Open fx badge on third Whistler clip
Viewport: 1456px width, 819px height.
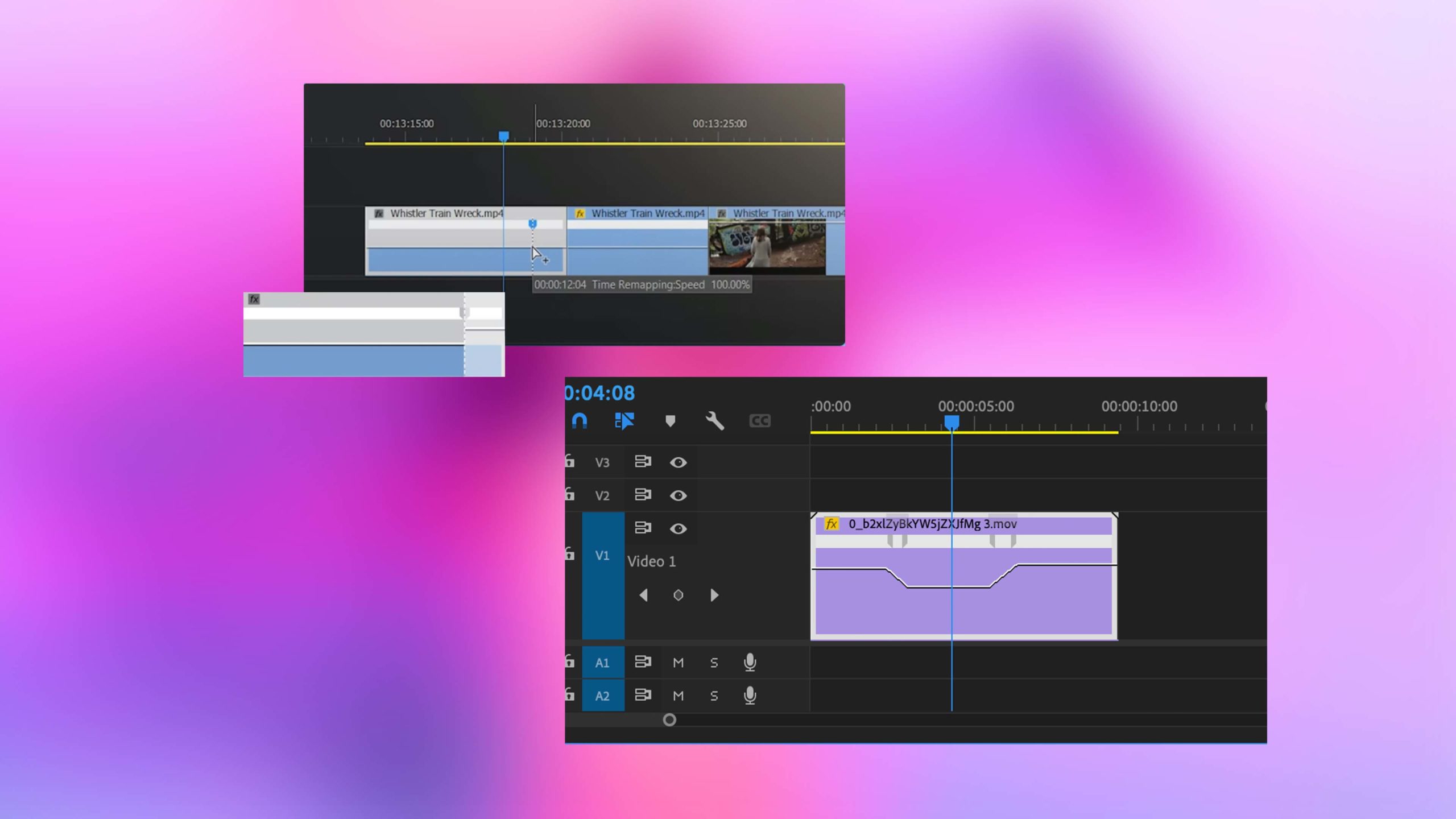coord(721,213)
